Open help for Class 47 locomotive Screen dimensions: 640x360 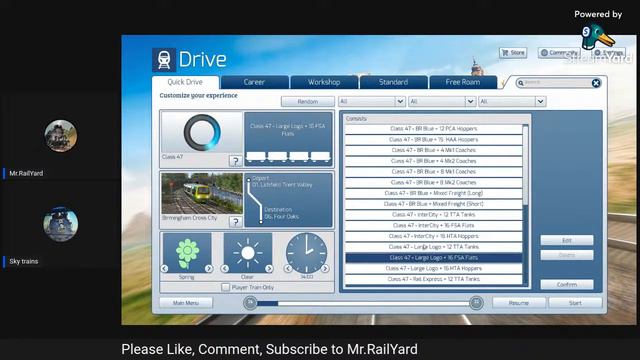click(235, 161)
